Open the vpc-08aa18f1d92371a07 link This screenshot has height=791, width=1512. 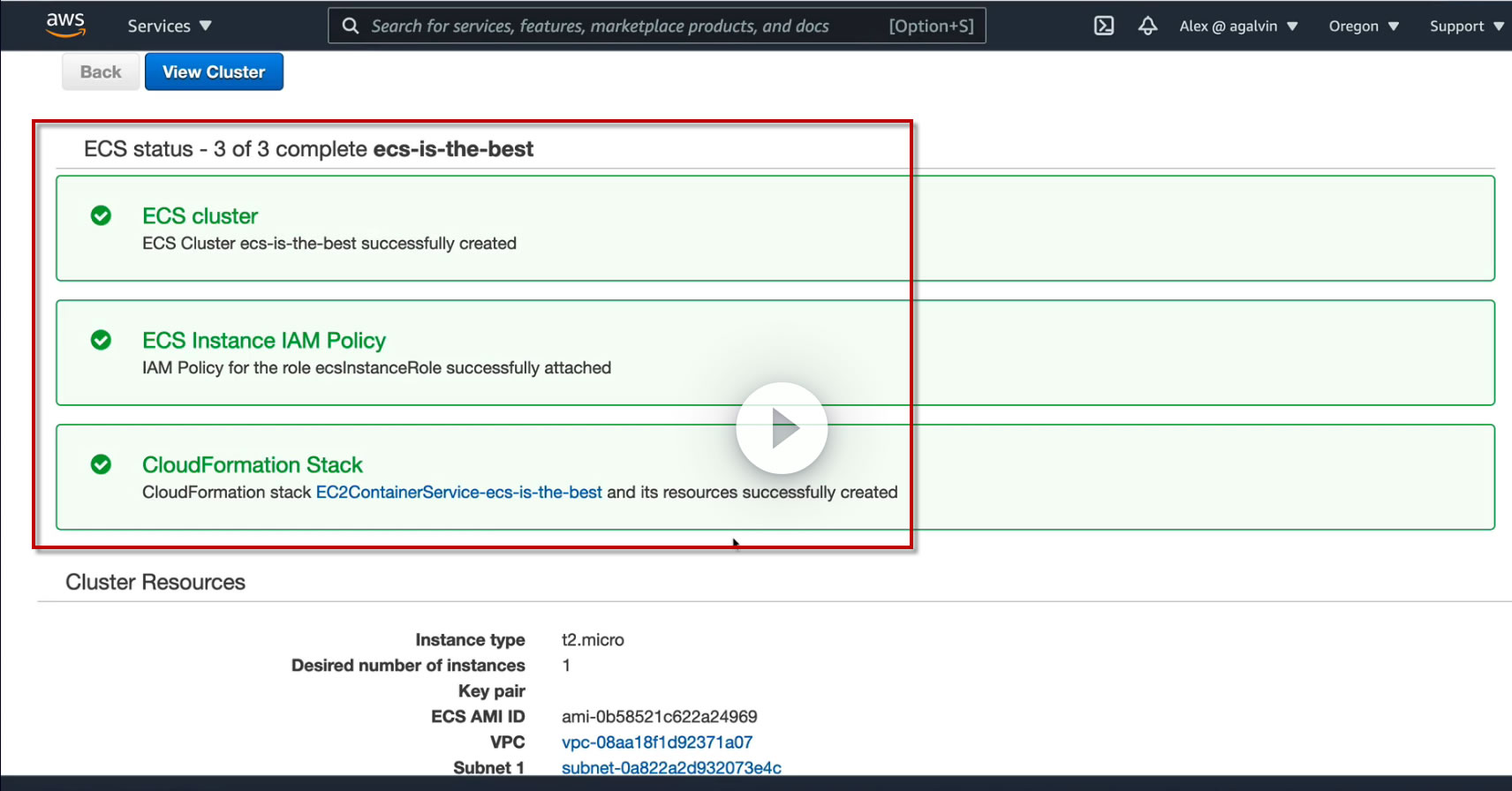[657, 742]
